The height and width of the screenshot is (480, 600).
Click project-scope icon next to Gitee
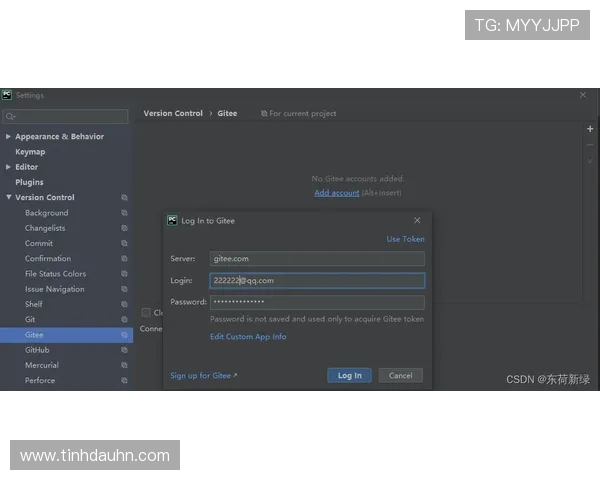click(x=124, y=335)
